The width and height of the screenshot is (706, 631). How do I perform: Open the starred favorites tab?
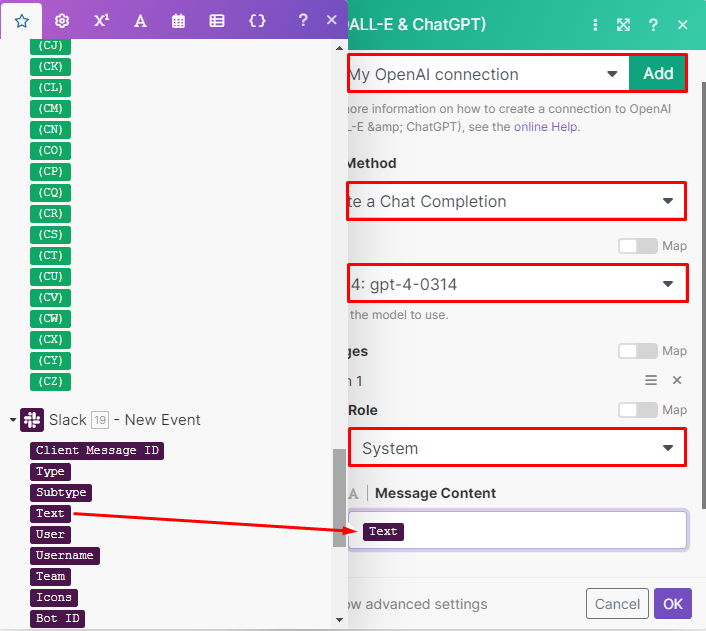tap(22, 21)
